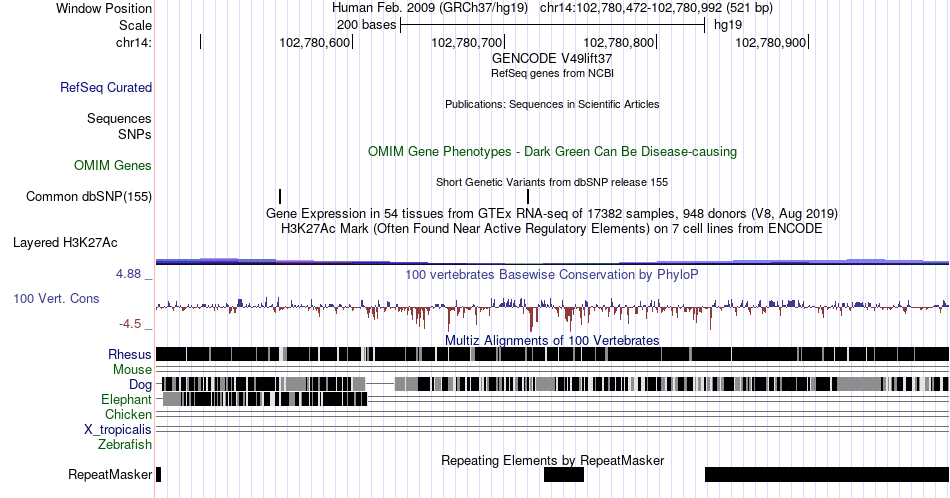Click the right dbSNP variant tick mark

pyautogui.click(x=528, y=196)
